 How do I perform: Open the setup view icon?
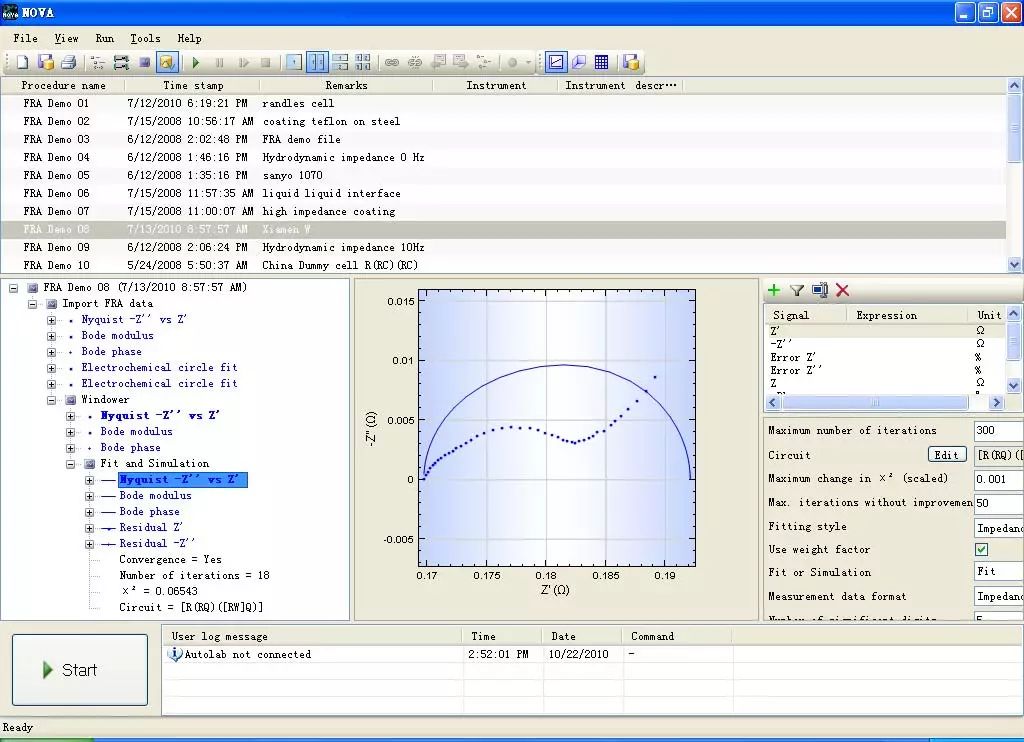[98, 62]
